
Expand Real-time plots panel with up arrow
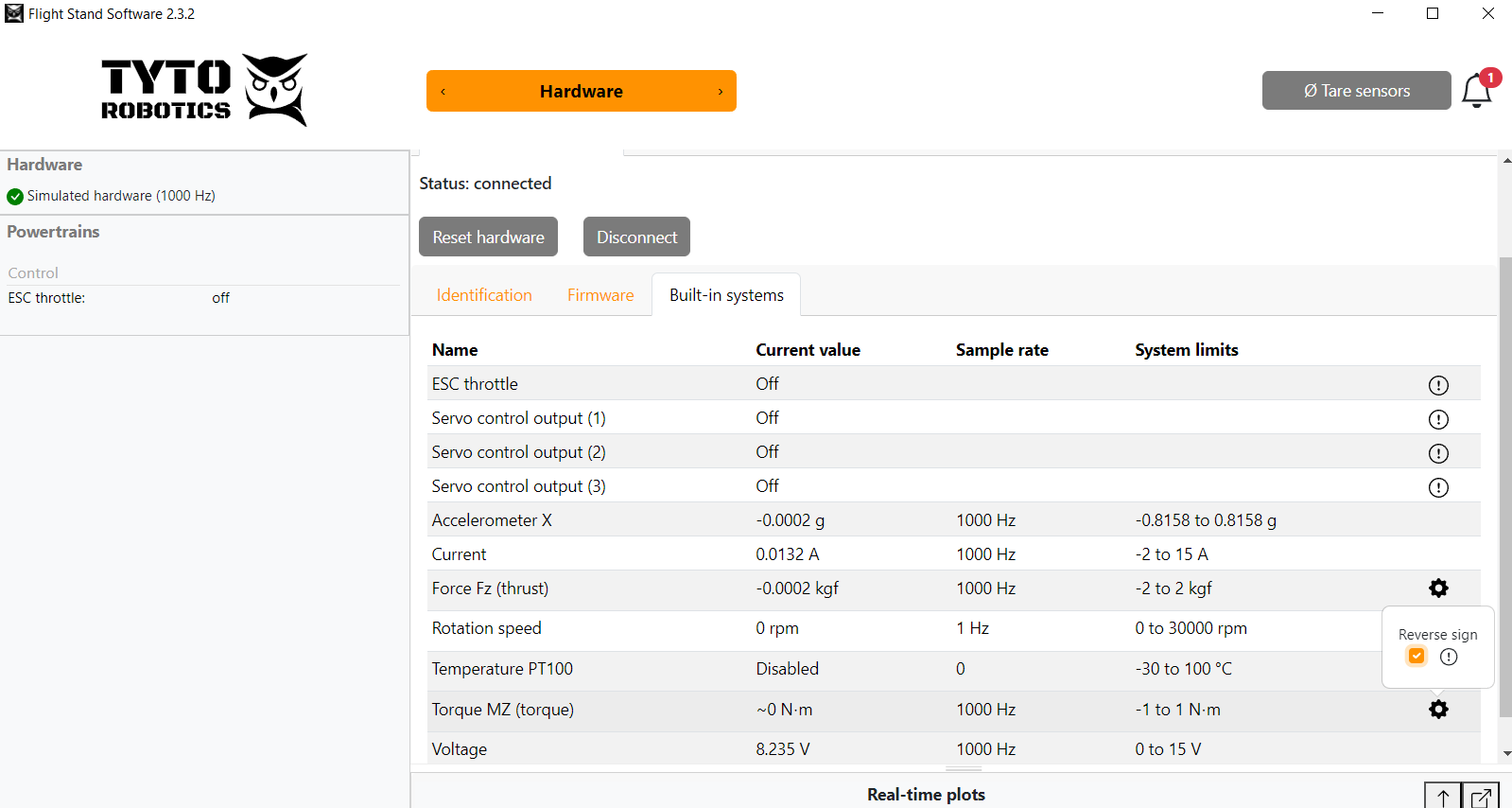pos(1442,797)
